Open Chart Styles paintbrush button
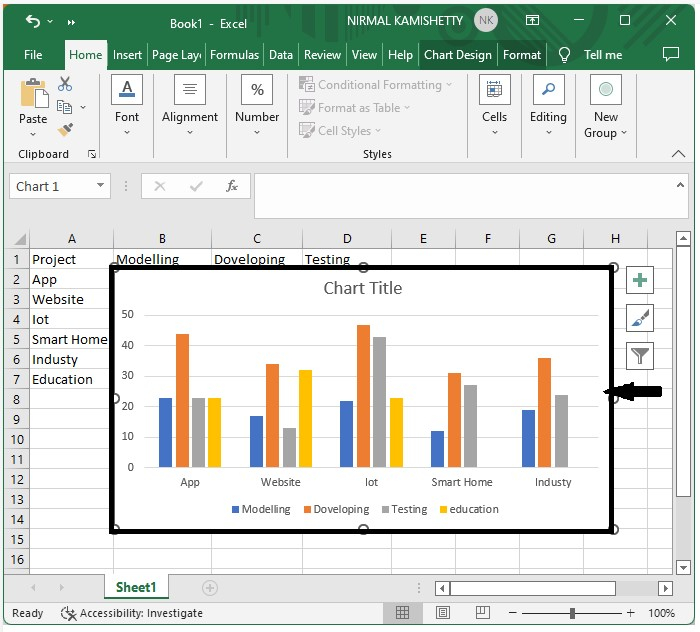 click(640, 318)
